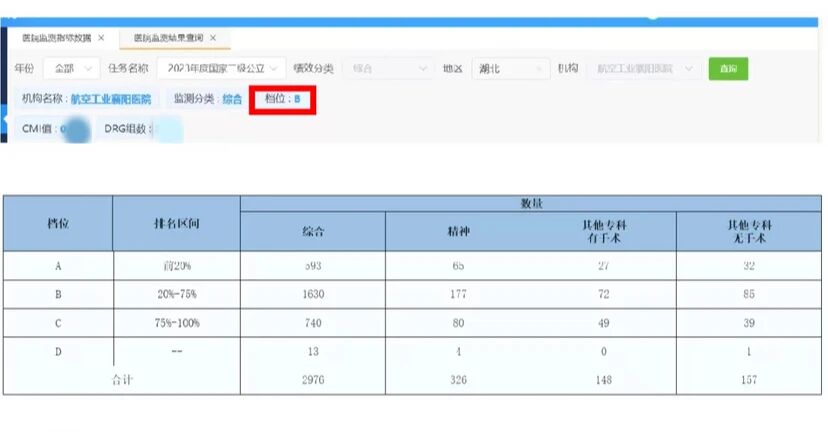
Task: Switch to the 医院监测指标数据 tab
Action: pyautogui.click(x=57, y=38)
